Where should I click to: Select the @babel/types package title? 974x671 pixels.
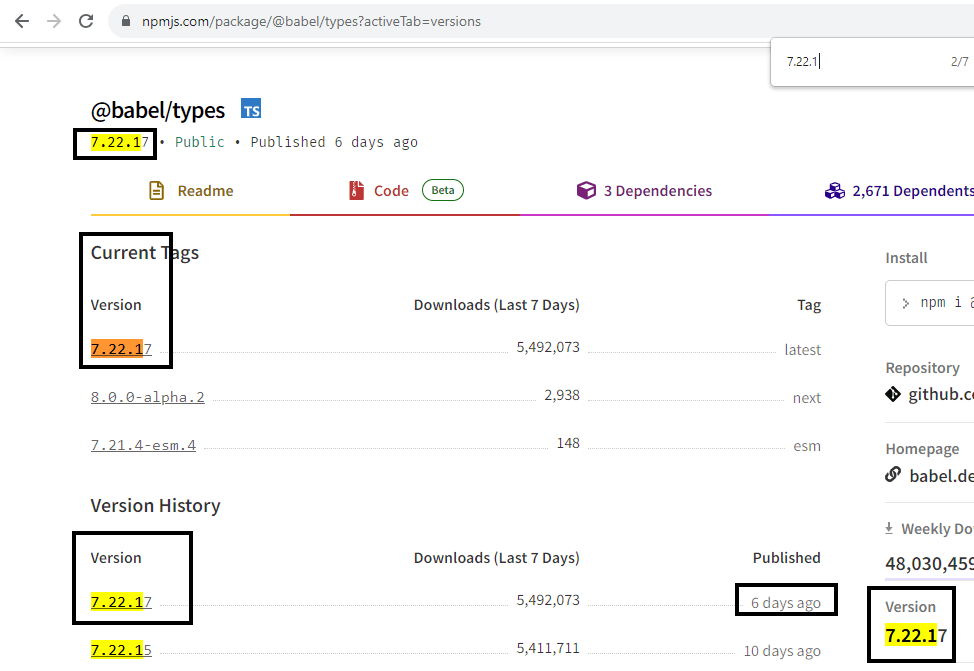[x=158, y=111]
